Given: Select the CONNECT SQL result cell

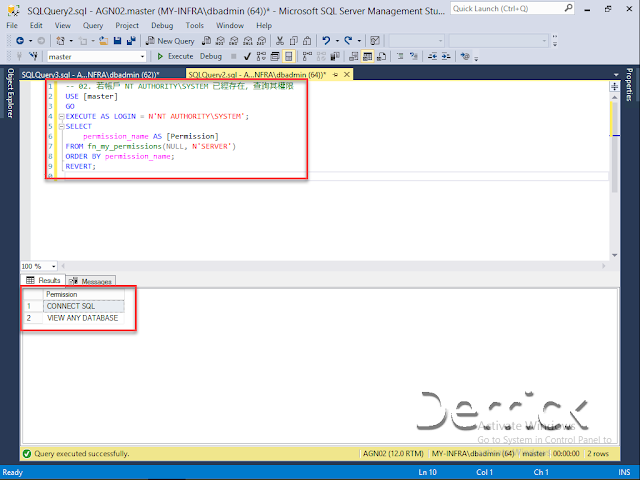Looking at the screenshot, I should point(84,306).
